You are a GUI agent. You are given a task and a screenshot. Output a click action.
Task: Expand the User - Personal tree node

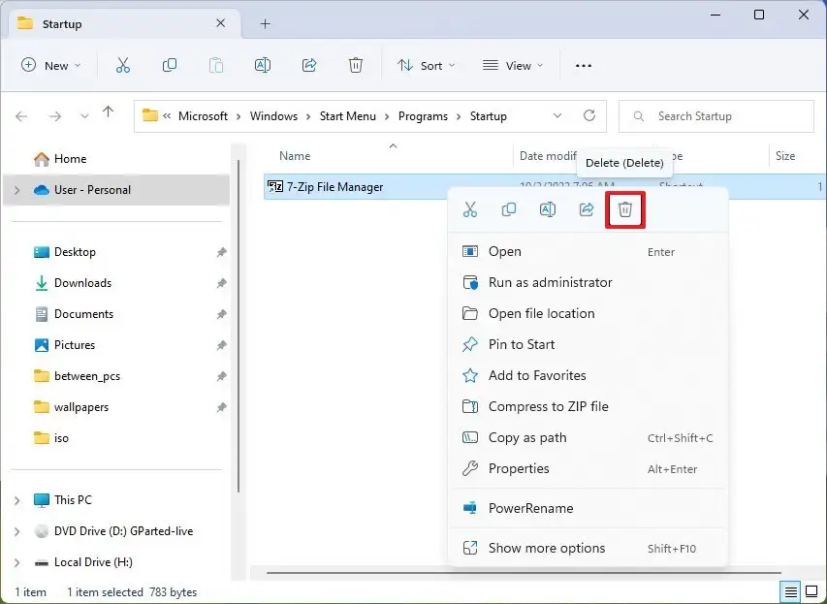pyautogui.click(x=17, y=190)
